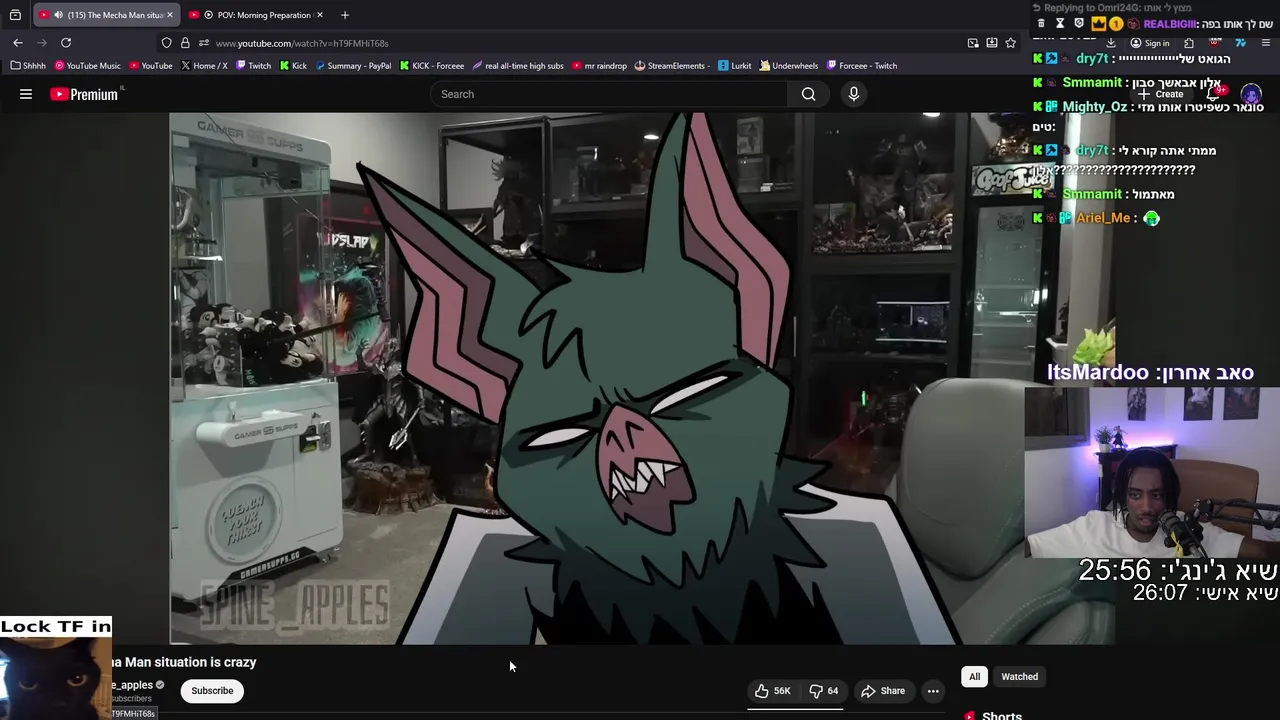Open real all-time high subs bookmark
Screen dimensions: 1280x720
(x=518, y=66)
